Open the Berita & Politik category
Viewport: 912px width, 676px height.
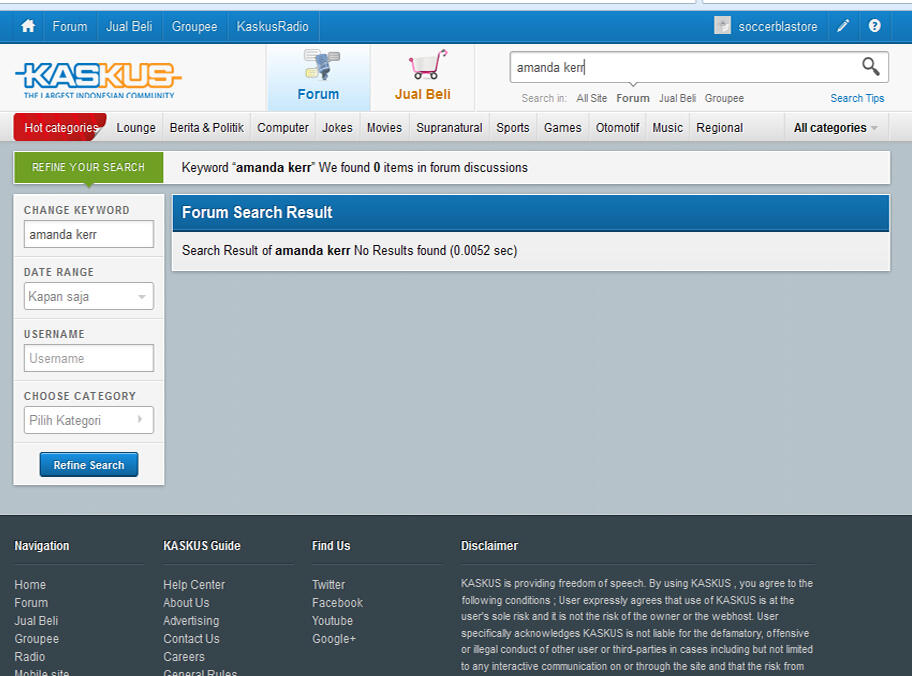pyautogui.click(x=206, y=127)
